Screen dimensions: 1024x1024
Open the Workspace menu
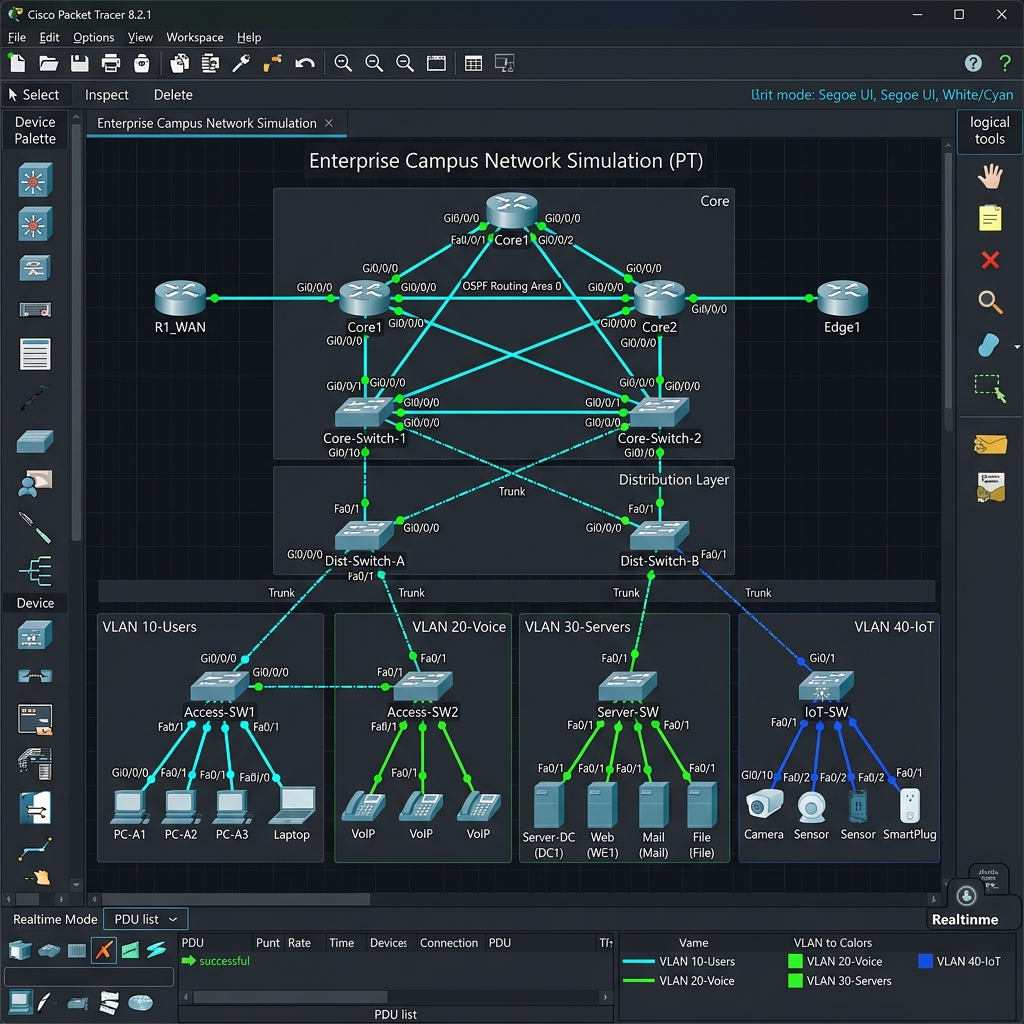coord(195,37)
